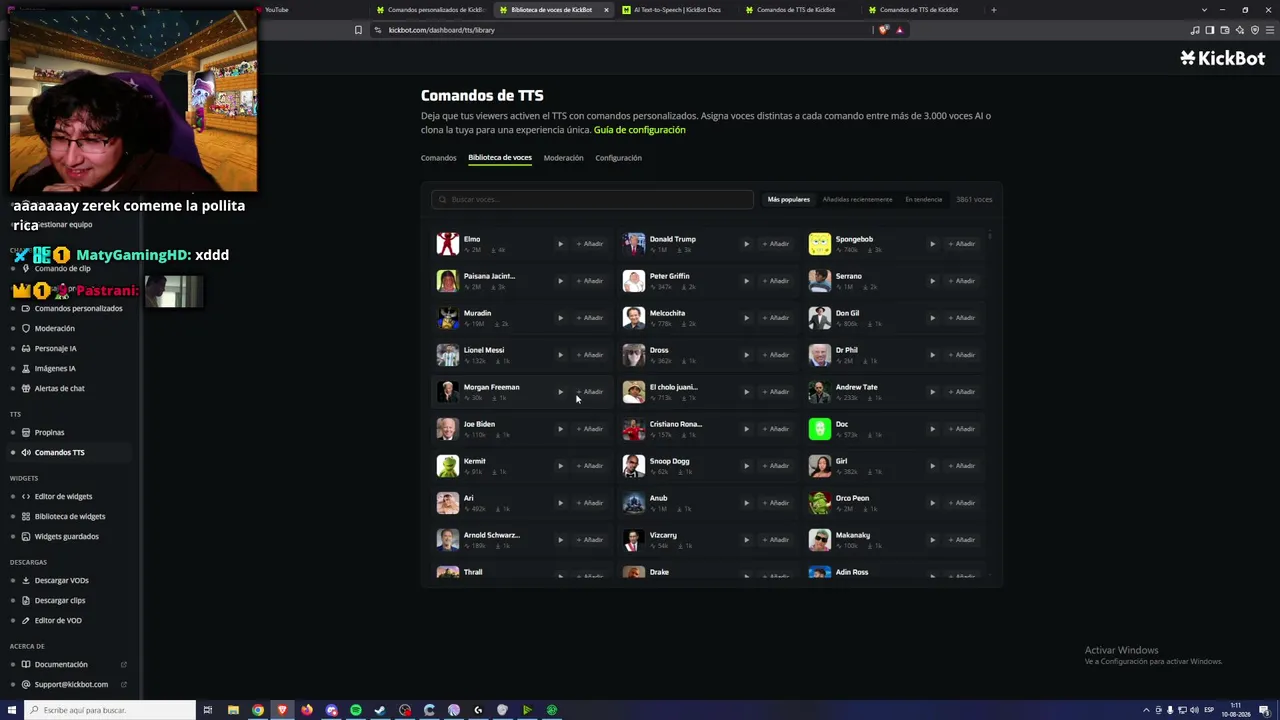This screenshot has height=720, width=1280.
Task: Add the Dross voice
Action: coord(776,355)
